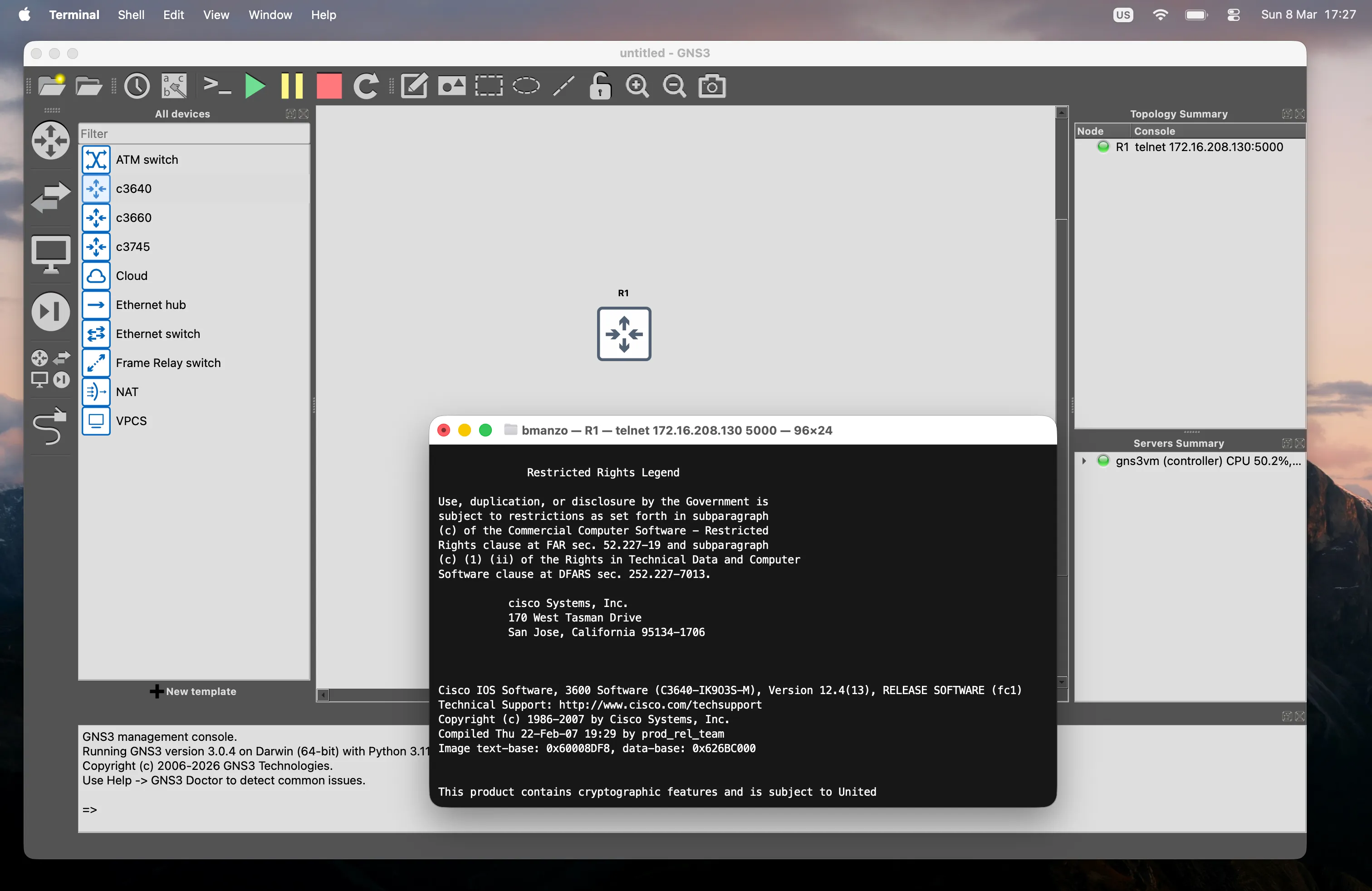Suspend all devices using the pause icon
The height and width of the screenshot is (891, 1372).
pyautogui.click(x=293, y=86)
